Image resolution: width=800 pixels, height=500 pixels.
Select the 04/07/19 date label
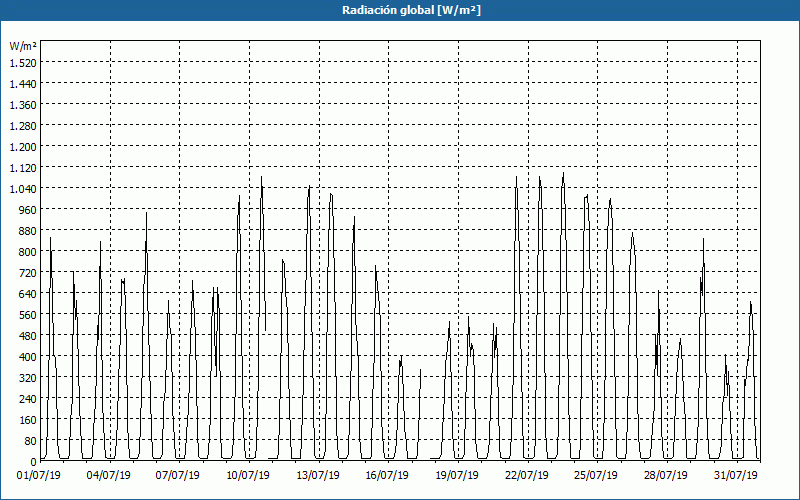[x=109, y=476]
